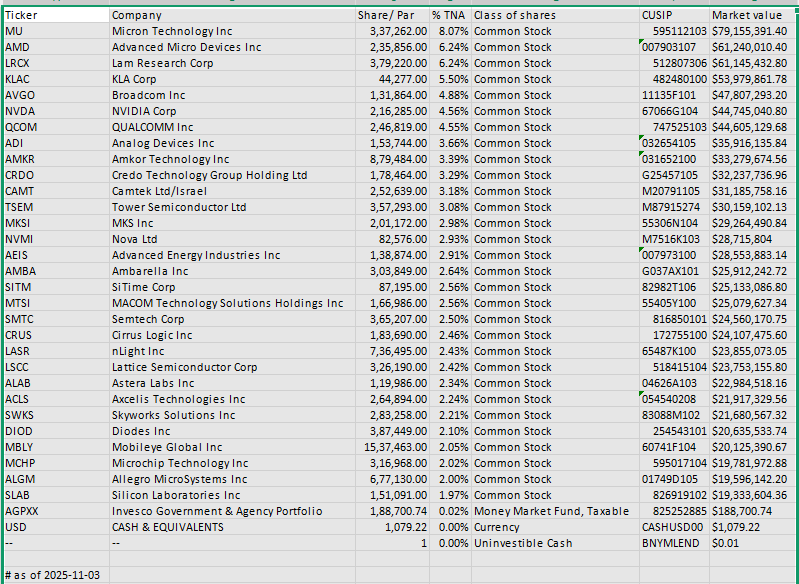
Task: Click the 8.07% TNA cell
Action: (449, 31)
